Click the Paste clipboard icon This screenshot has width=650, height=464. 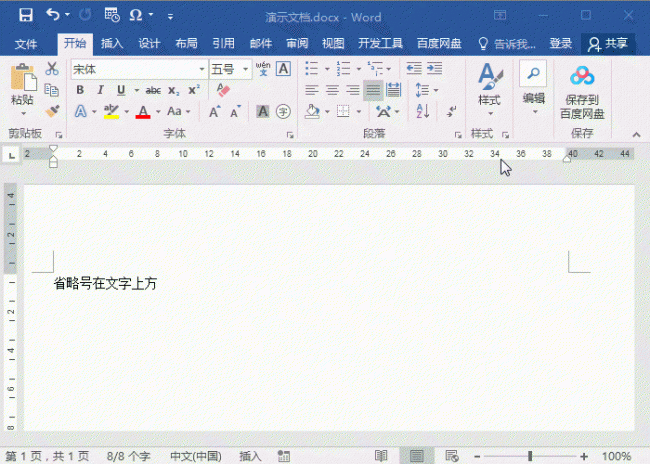pos(23,78)
